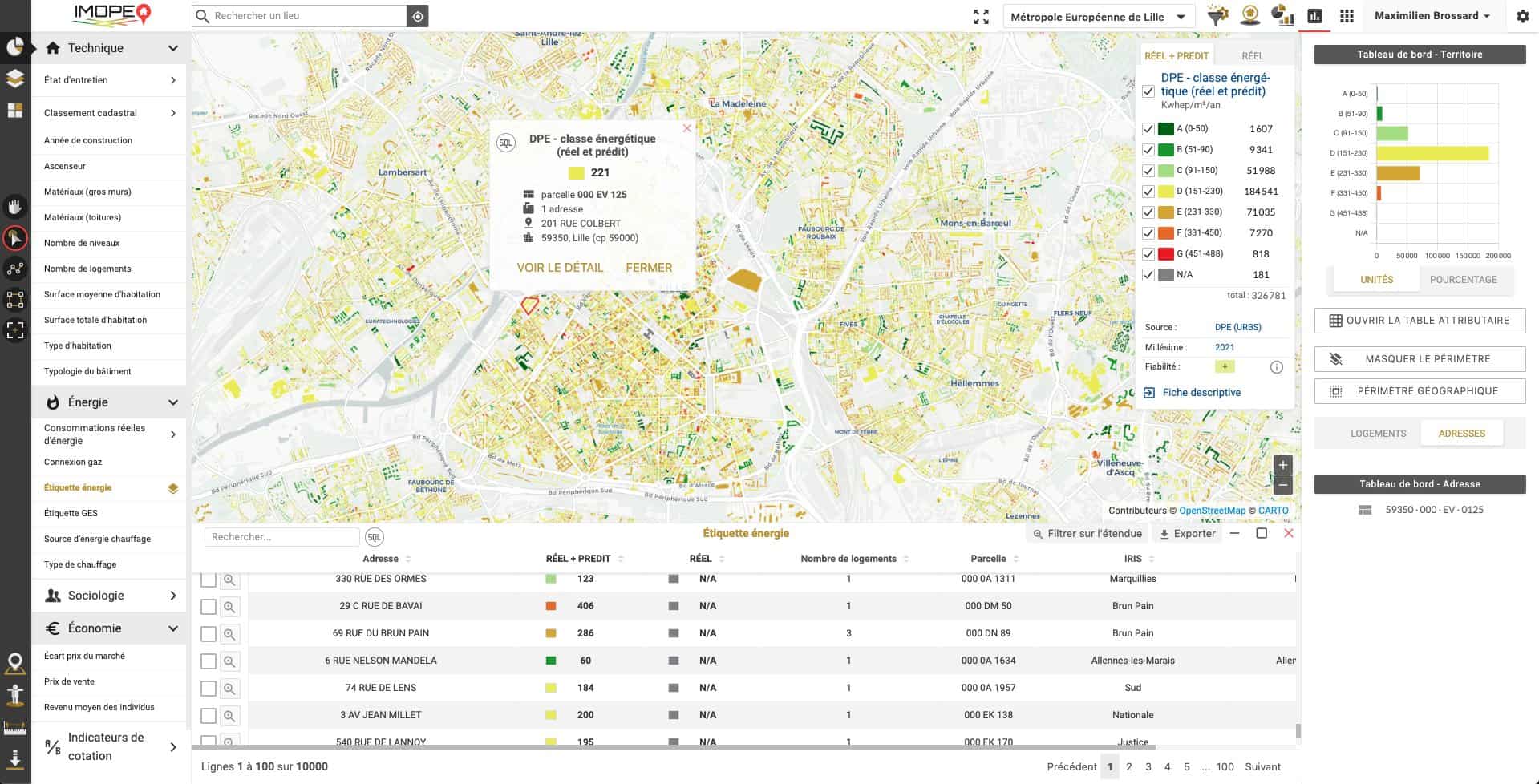Expand Consommations réelles d'énergie submenu
This screenshot has height=784, width=1539.
[109, 434]
